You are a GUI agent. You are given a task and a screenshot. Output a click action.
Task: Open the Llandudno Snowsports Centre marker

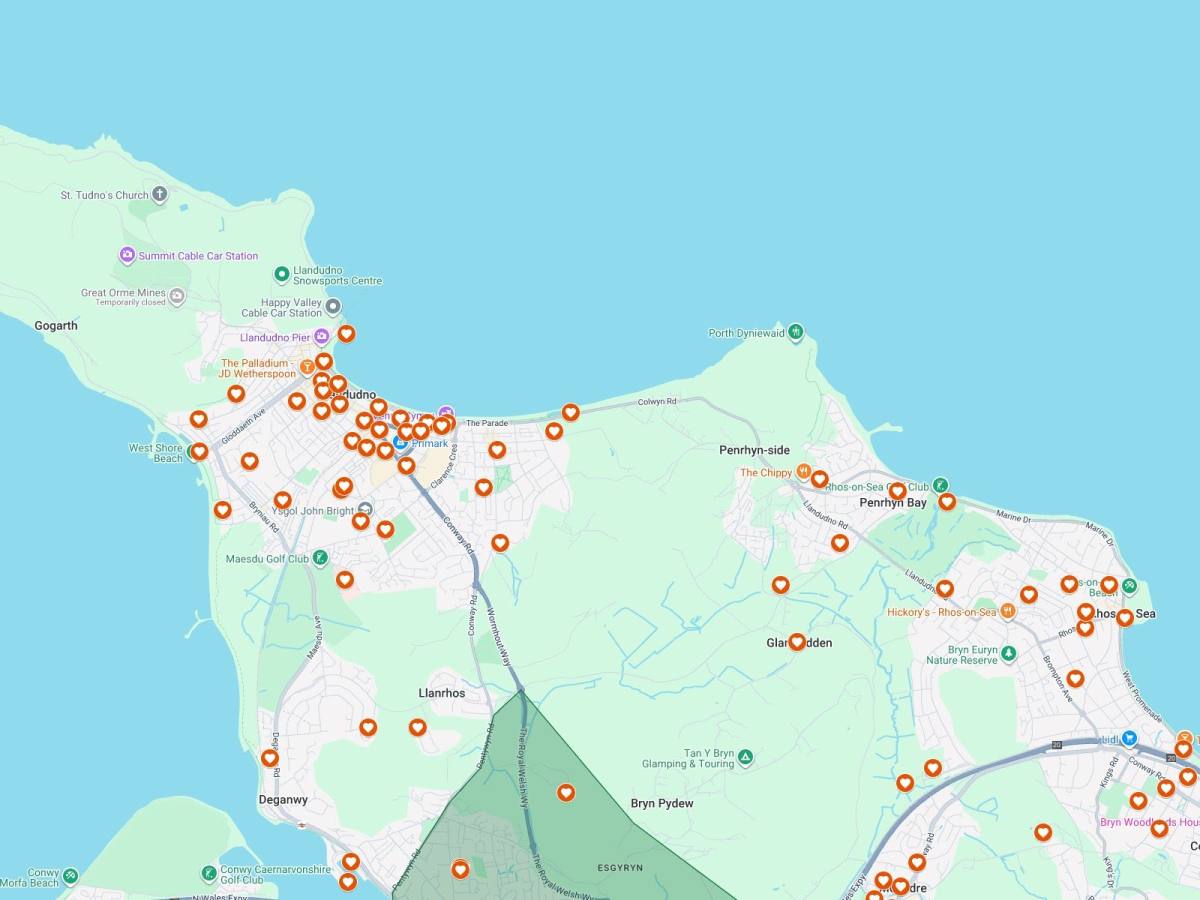coord(282,273)
